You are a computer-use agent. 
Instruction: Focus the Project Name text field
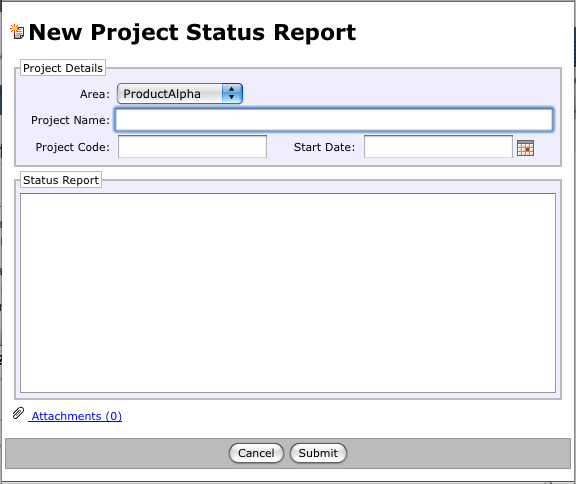tap(334, 120)
